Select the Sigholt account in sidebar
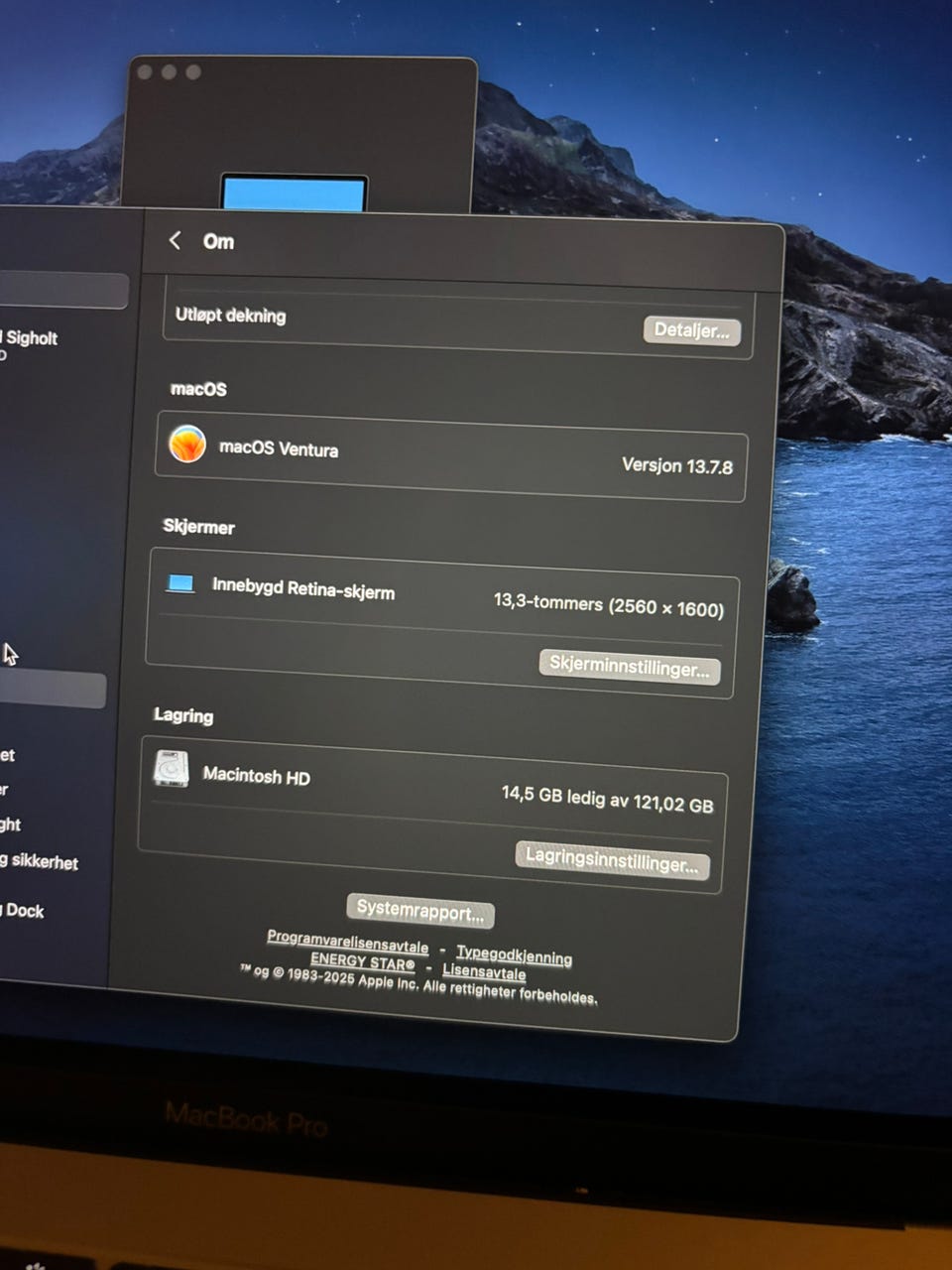Screen dimensions: 952x1270 pos(30,338)
